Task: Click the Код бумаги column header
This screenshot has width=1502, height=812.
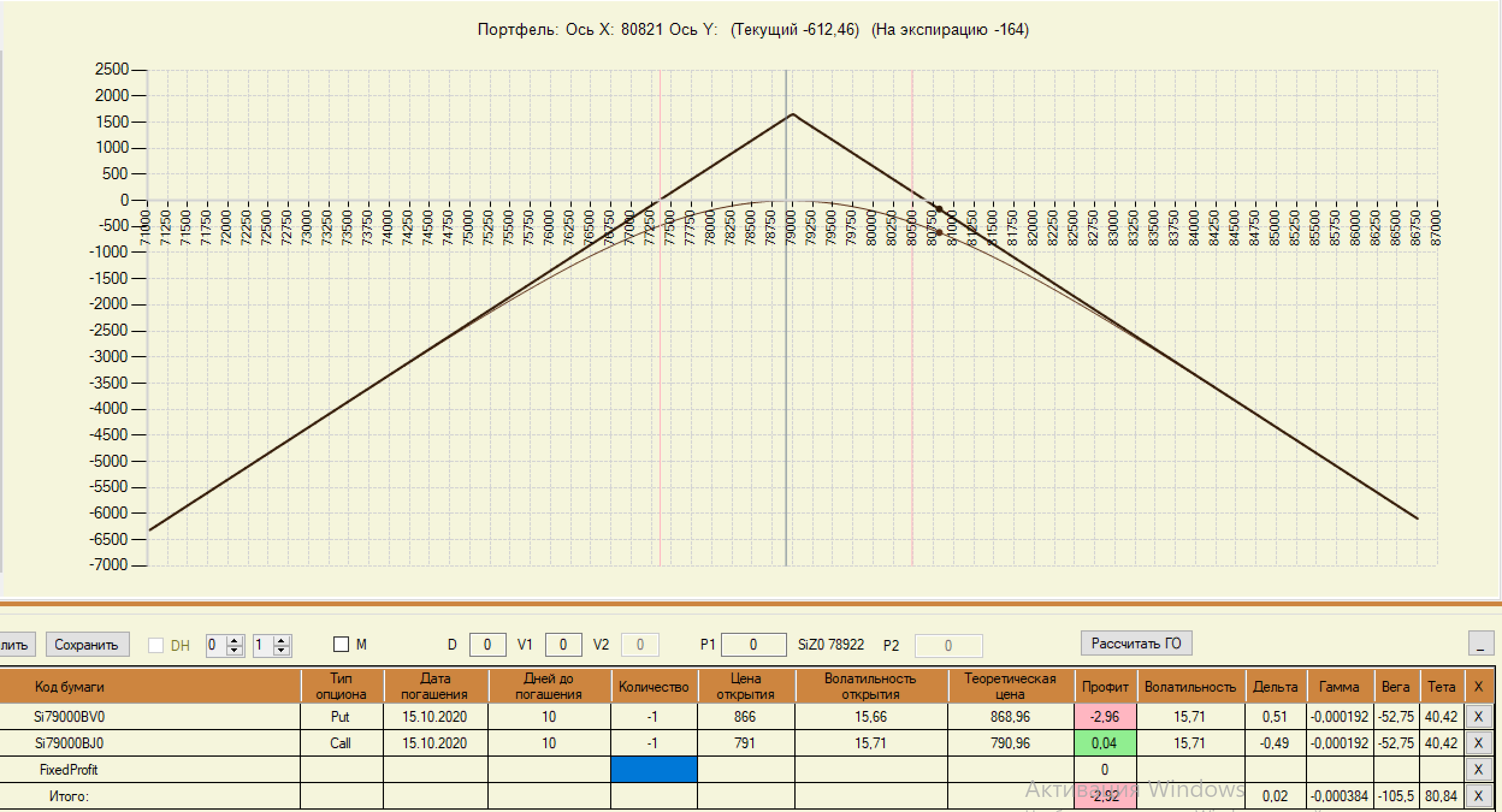Action: [69, 686]
